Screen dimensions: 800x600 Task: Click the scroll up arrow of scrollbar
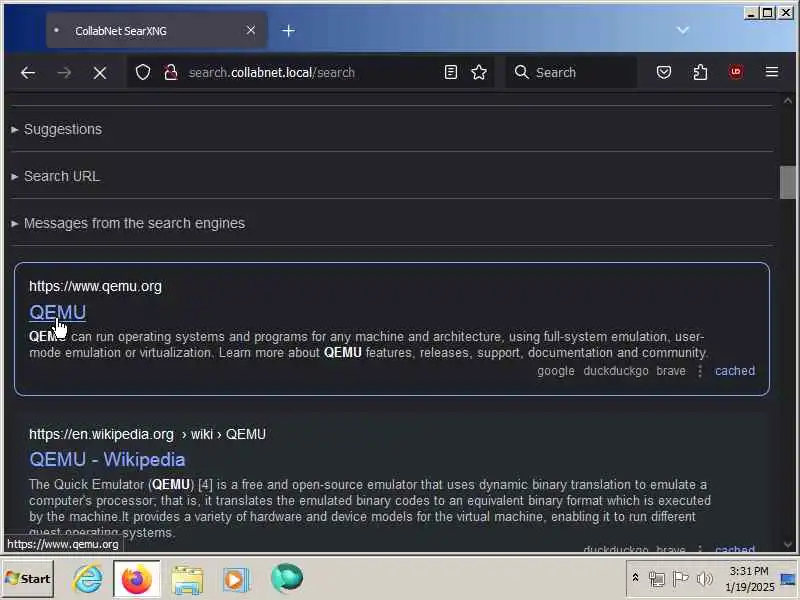click(788, 101)
